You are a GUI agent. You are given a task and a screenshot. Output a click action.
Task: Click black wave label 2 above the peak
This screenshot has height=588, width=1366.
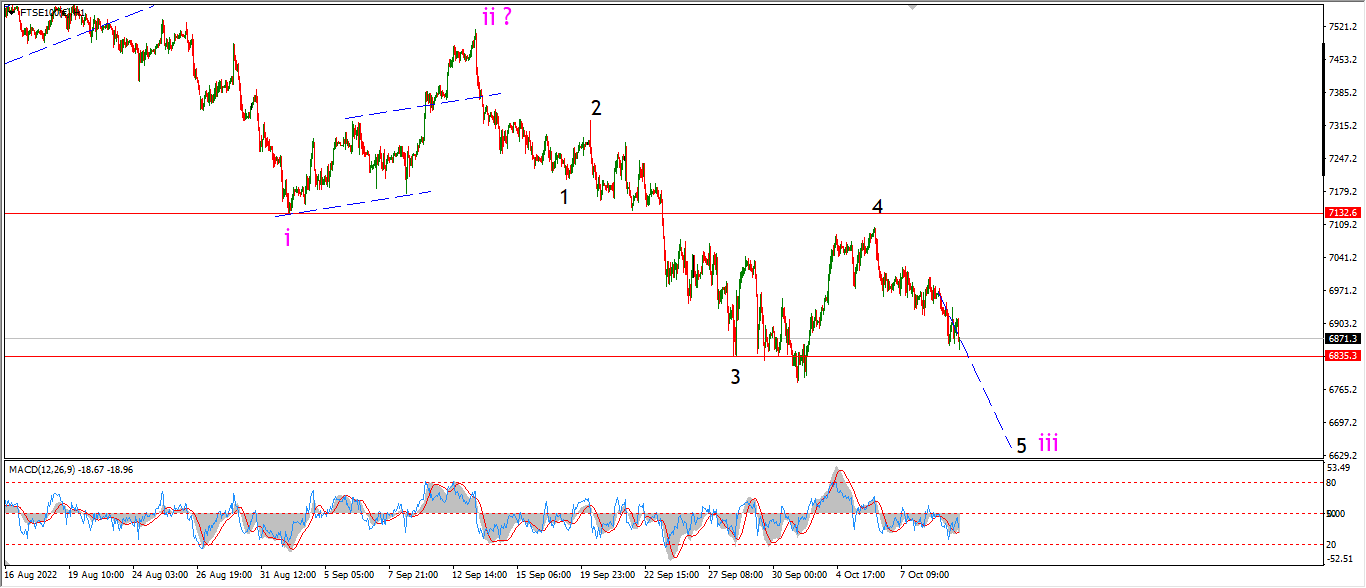tap(596, 108)
